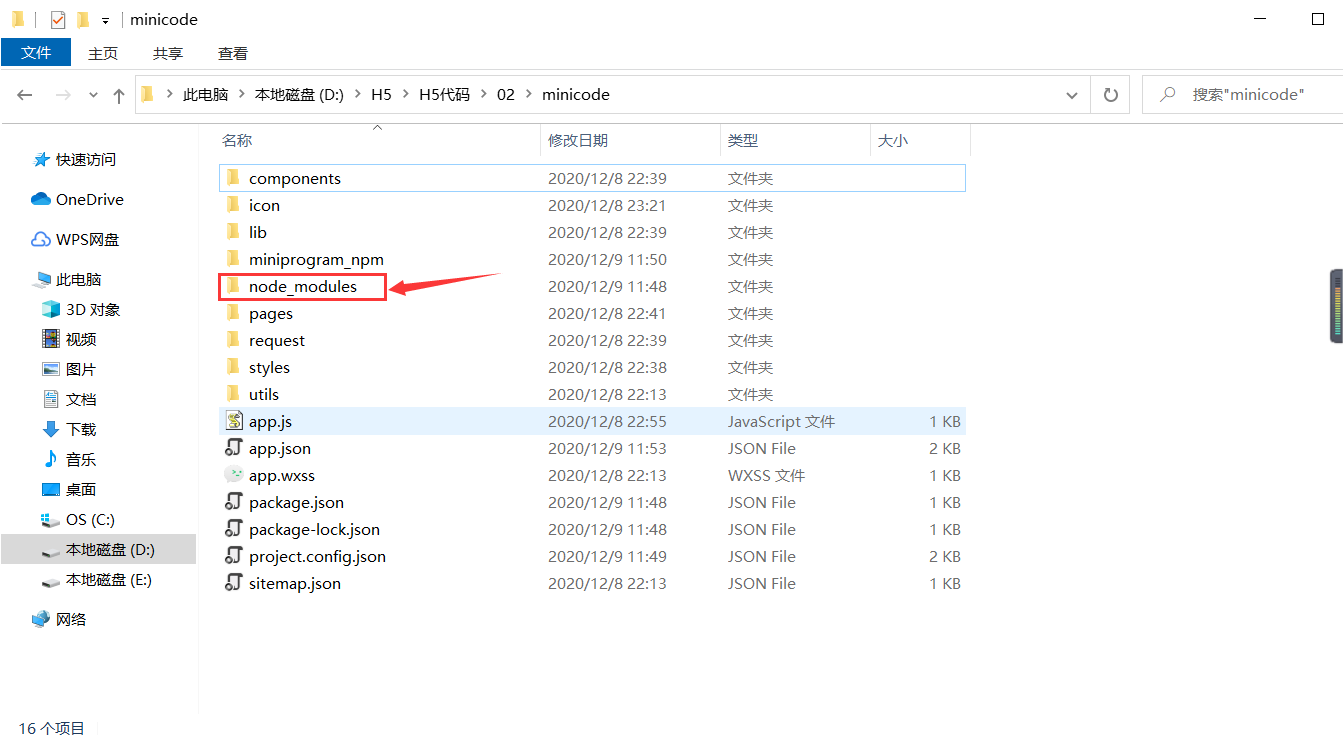Open 视频 library in the sidebar
1343x744 pixels.
pos(69,339)
